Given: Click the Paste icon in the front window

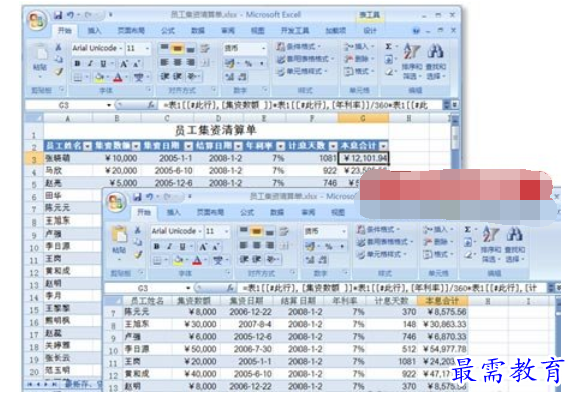Looking at the screenshot, I should (x=119, y=234).
